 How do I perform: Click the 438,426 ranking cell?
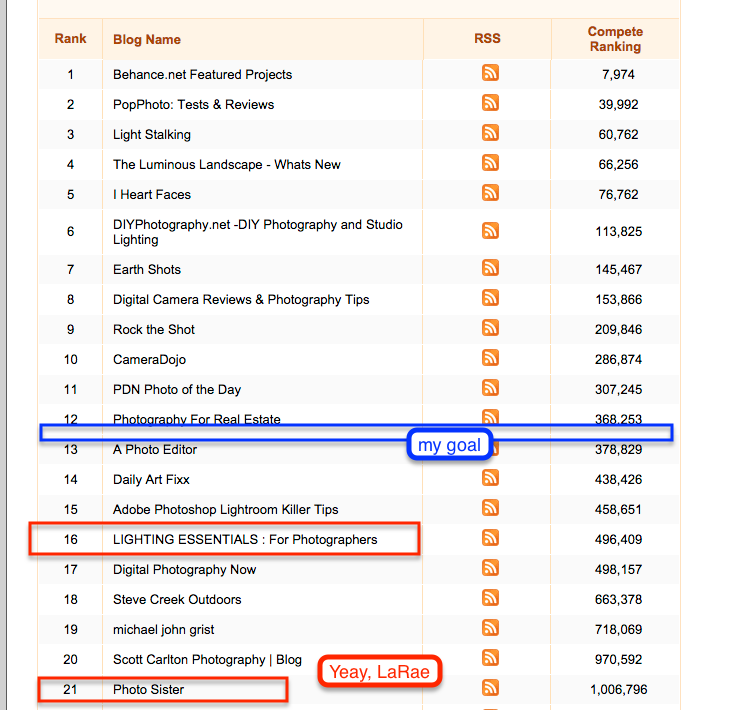click(618, 479)
